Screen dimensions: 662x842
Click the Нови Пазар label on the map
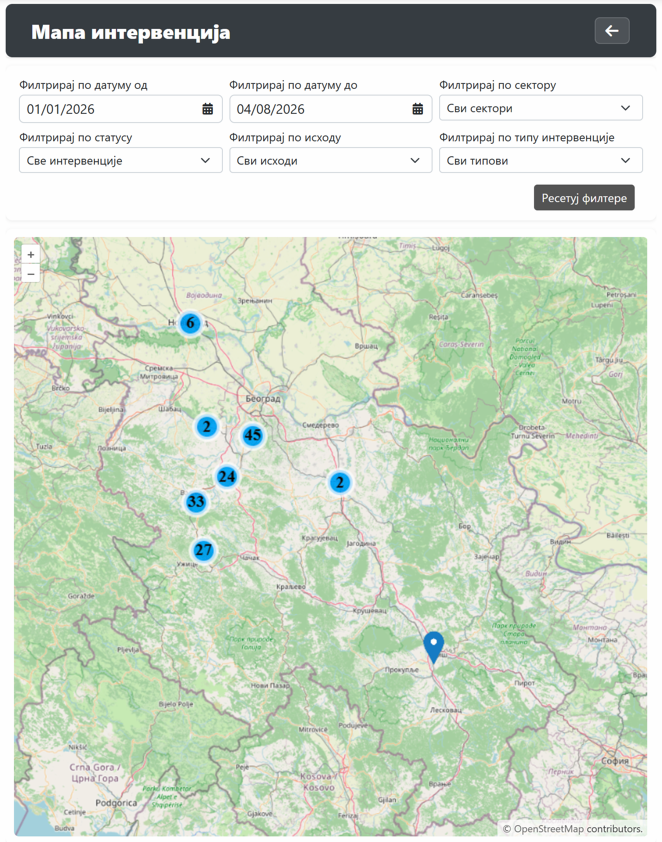coord(270,686)
